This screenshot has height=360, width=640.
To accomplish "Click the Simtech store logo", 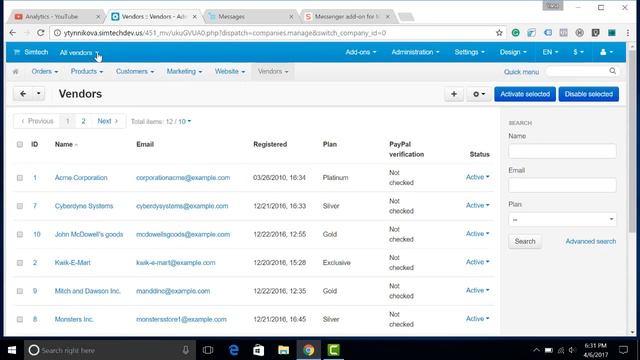I will point(31,52).
